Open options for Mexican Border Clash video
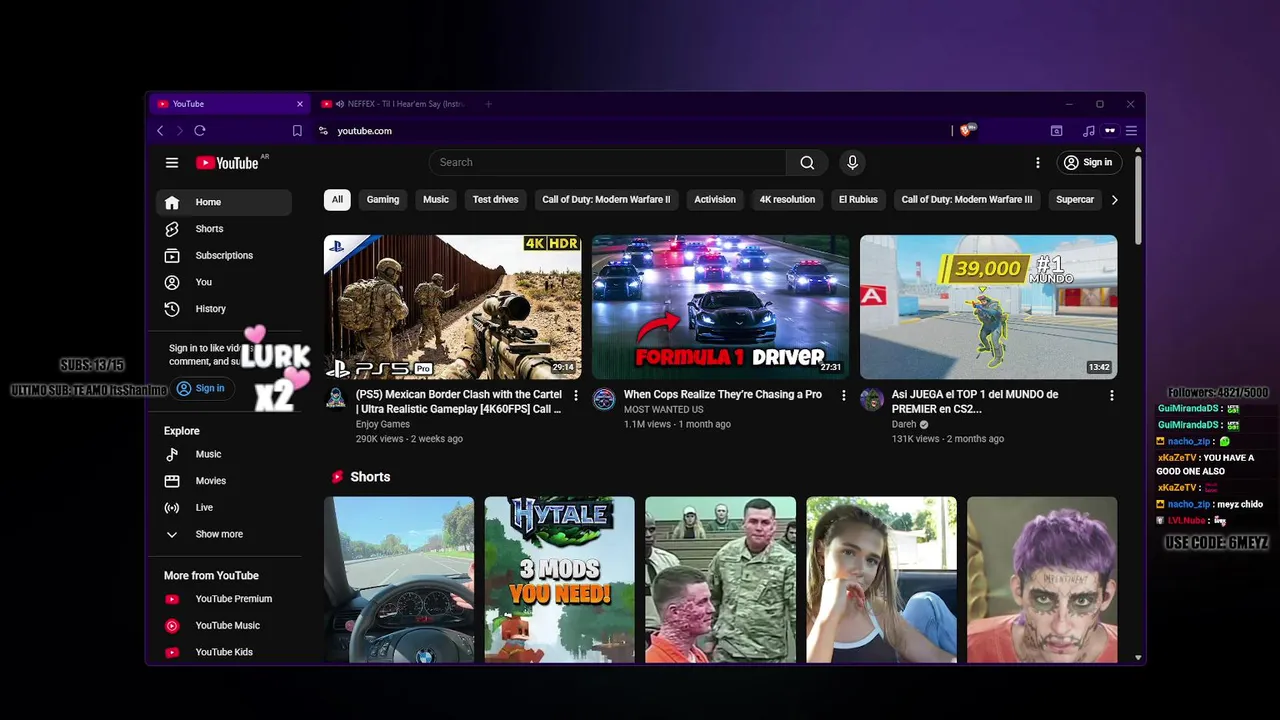 pyautogui.click(x=576, y=396)
